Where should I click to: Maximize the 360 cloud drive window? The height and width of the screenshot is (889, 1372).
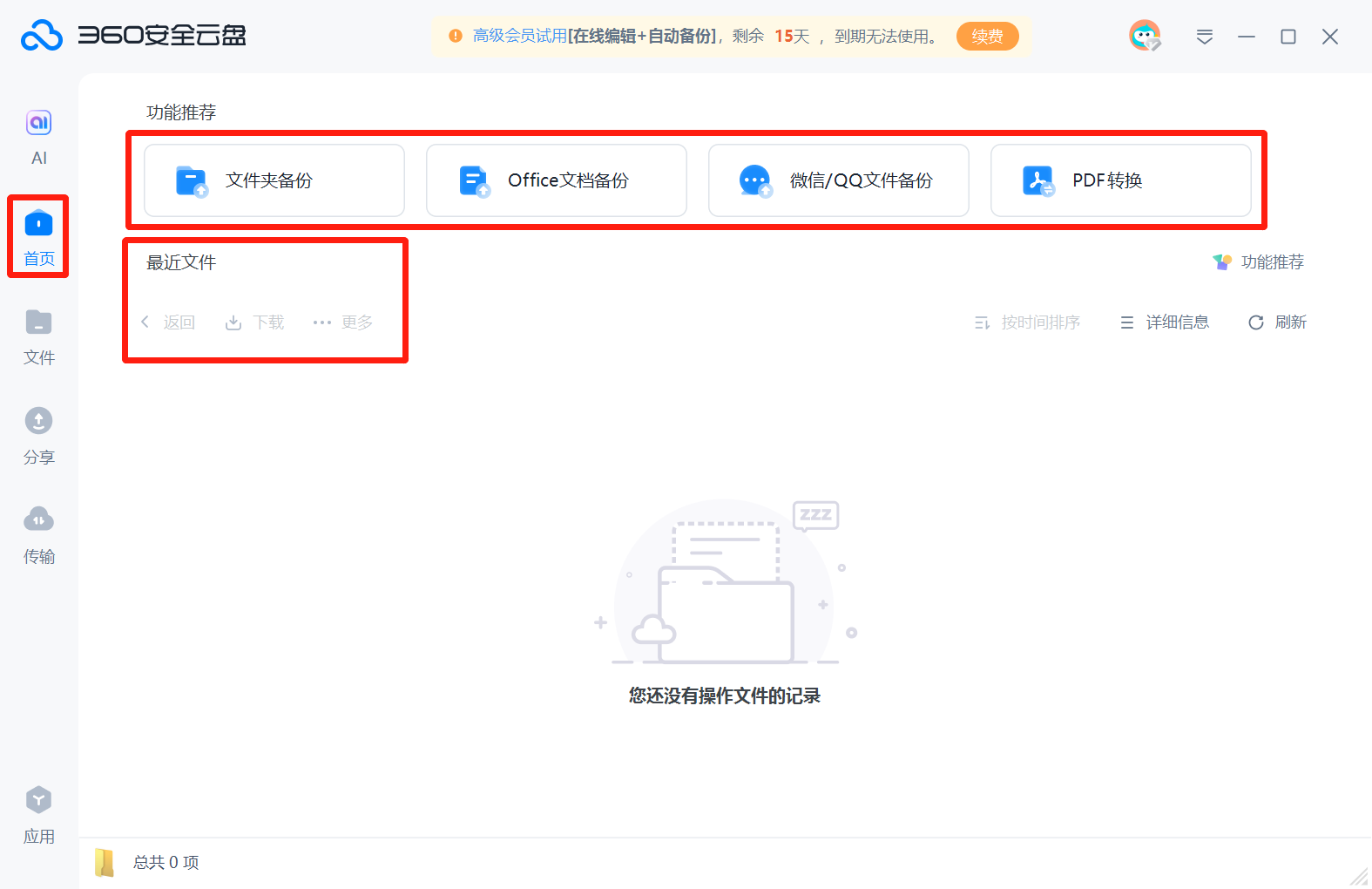tap(1288, 37)
